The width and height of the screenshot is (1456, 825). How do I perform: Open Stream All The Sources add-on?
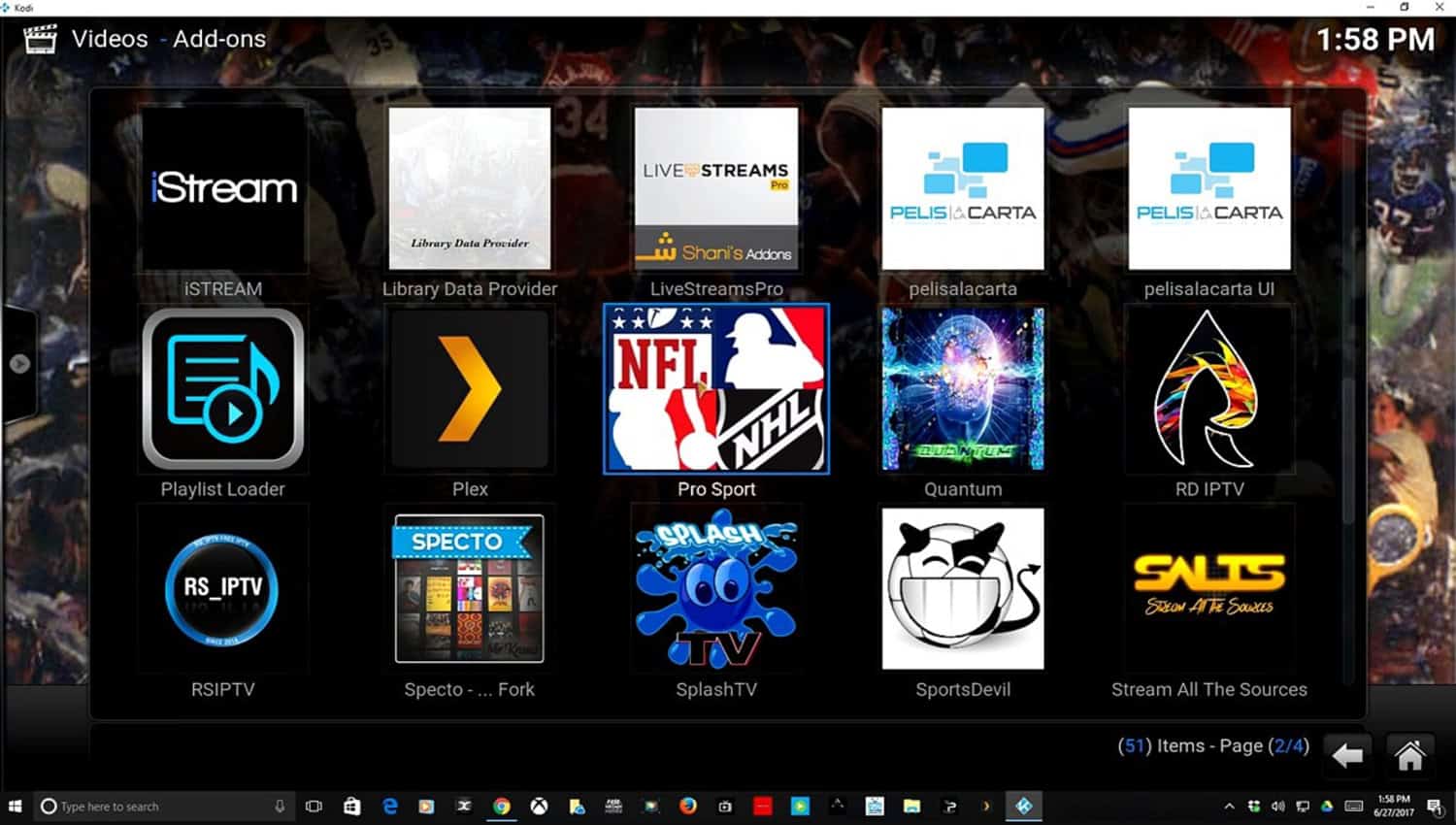click(1209, 589)
